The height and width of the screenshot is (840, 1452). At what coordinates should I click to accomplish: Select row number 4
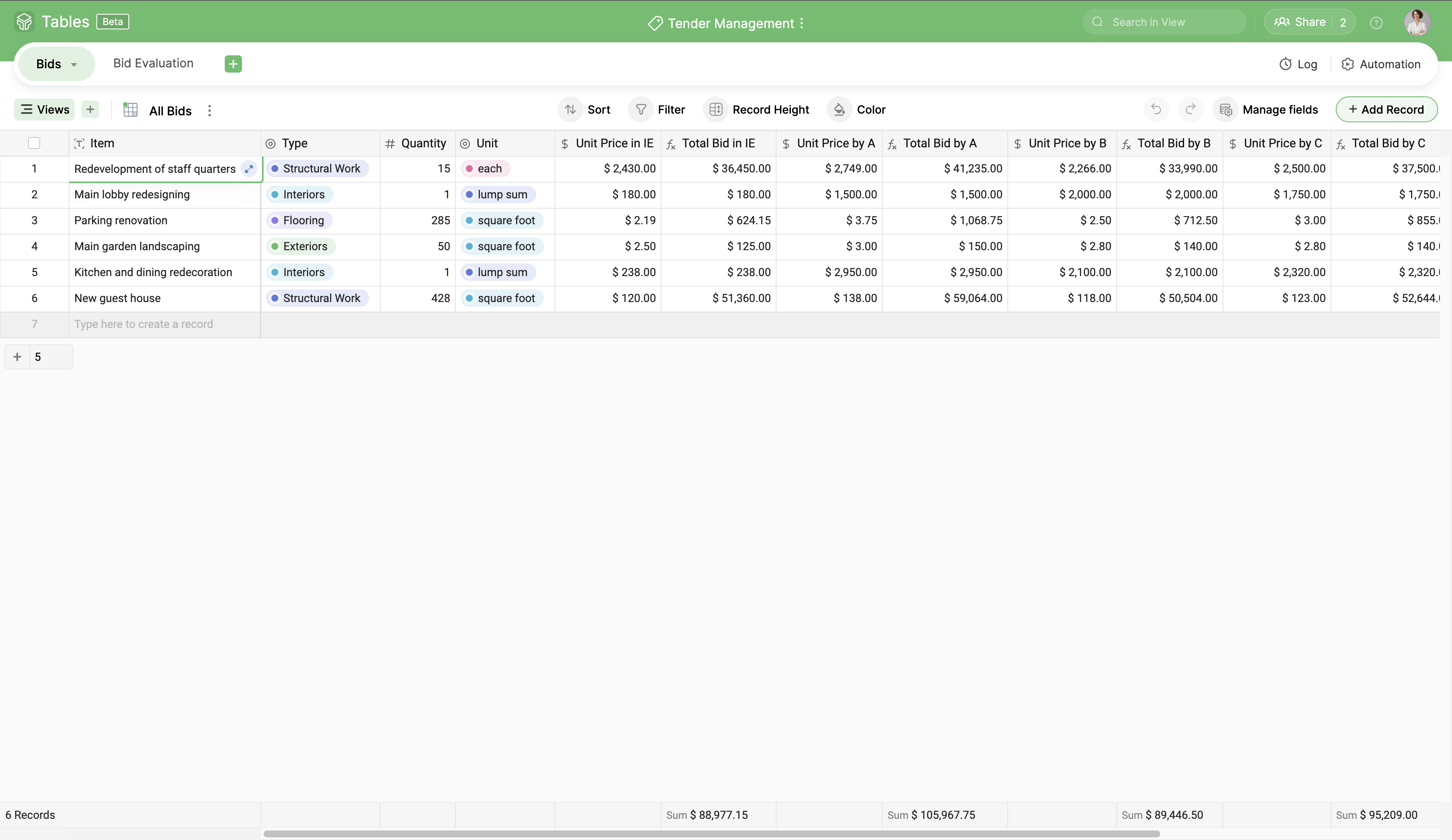[35, 247]
